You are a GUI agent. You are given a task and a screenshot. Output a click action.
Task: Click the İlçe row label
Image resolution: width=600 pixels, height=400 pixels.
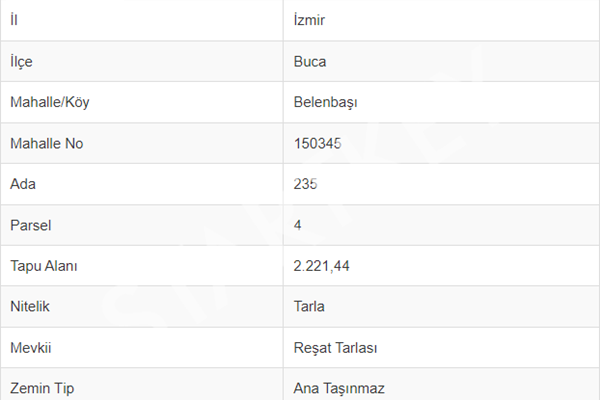point(21,62)
